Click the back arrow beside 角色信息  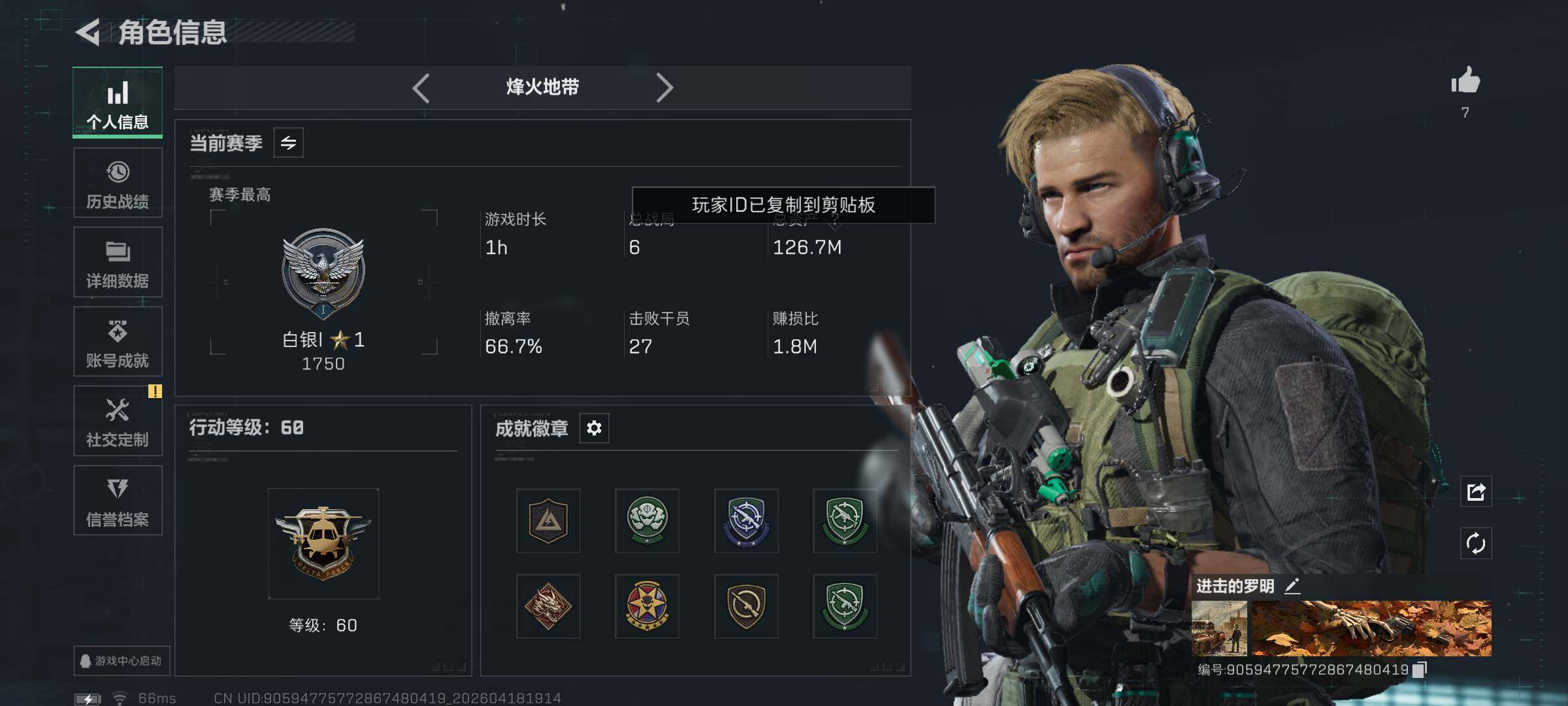88,31
